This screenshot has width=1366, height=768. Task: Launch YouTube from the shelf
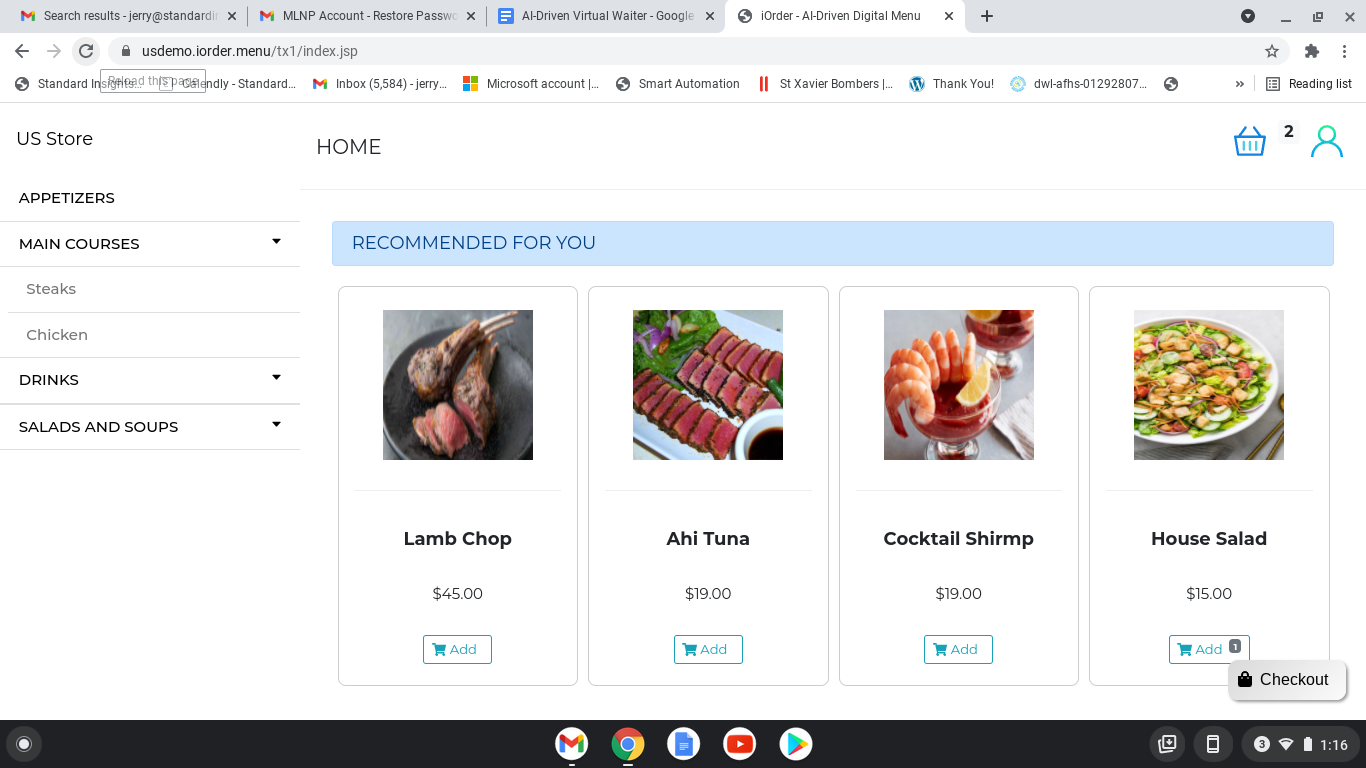pyautogui.click(x=740, y=744)
